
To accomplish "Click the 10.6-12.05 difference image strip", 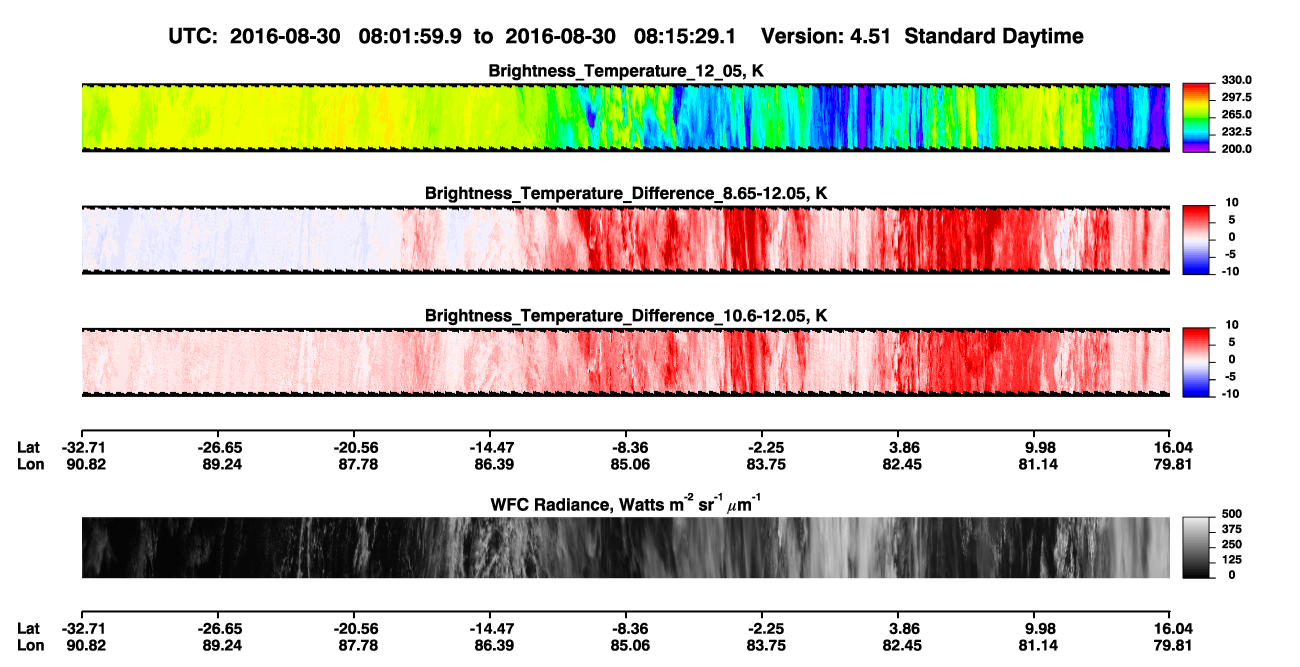I will [625, 362].
